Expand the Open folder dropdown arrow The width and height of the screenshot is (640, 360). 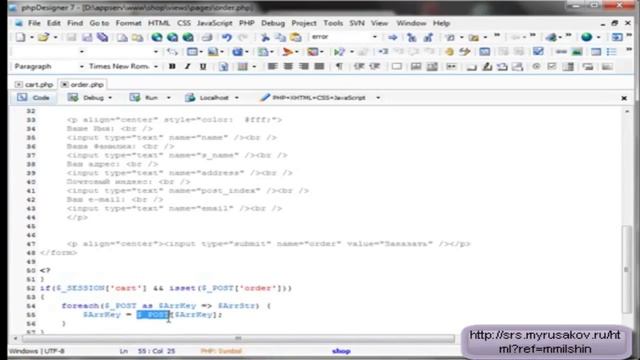point(55,38)
